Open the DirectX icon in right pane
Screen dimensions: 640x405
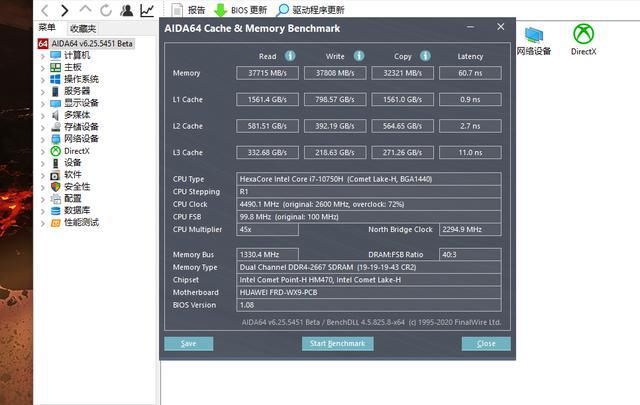point(584,40)
